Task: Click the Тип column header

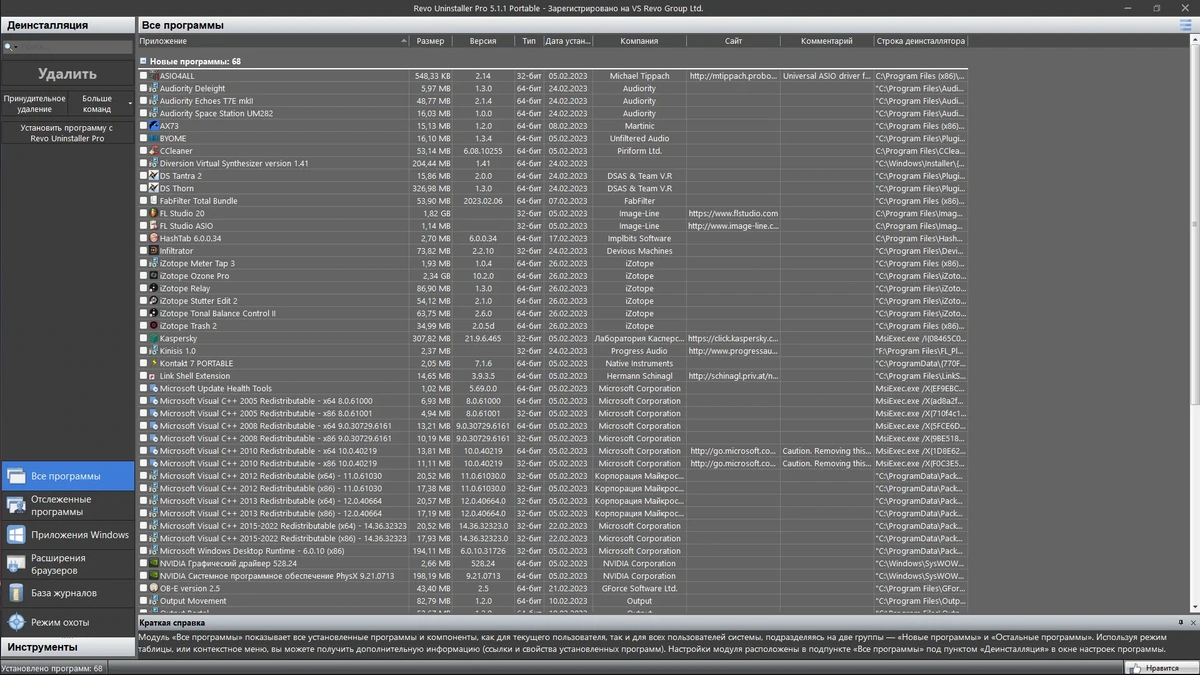Action: (x=528, y=41)
